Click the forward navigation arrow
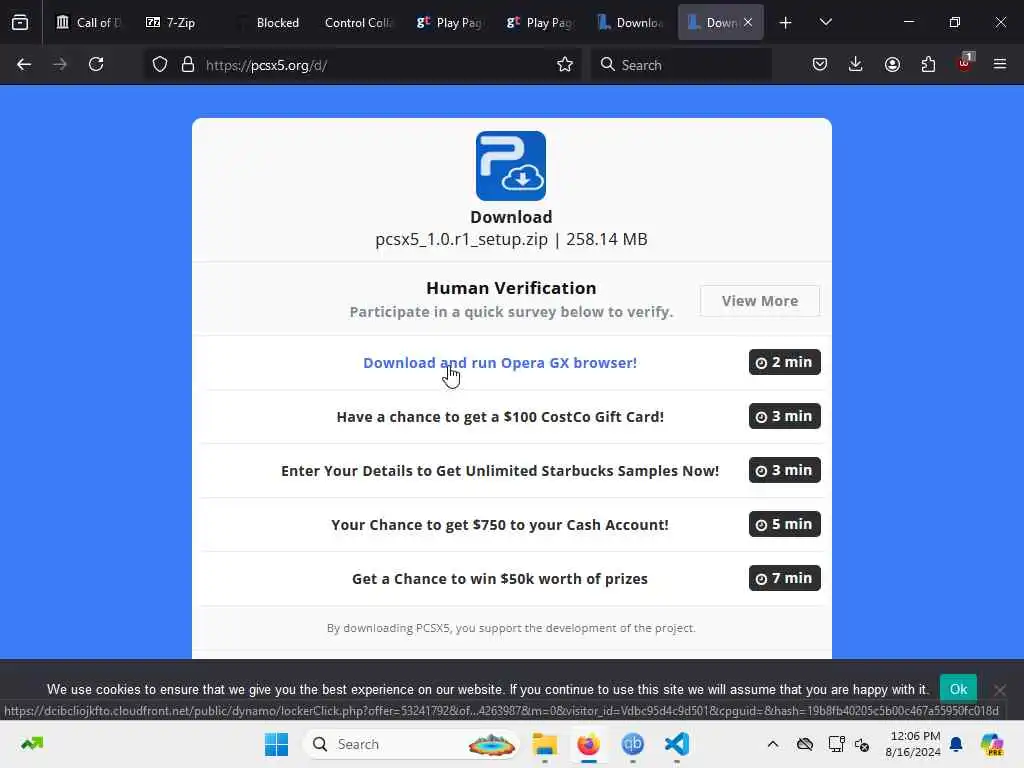 point(60,64)
